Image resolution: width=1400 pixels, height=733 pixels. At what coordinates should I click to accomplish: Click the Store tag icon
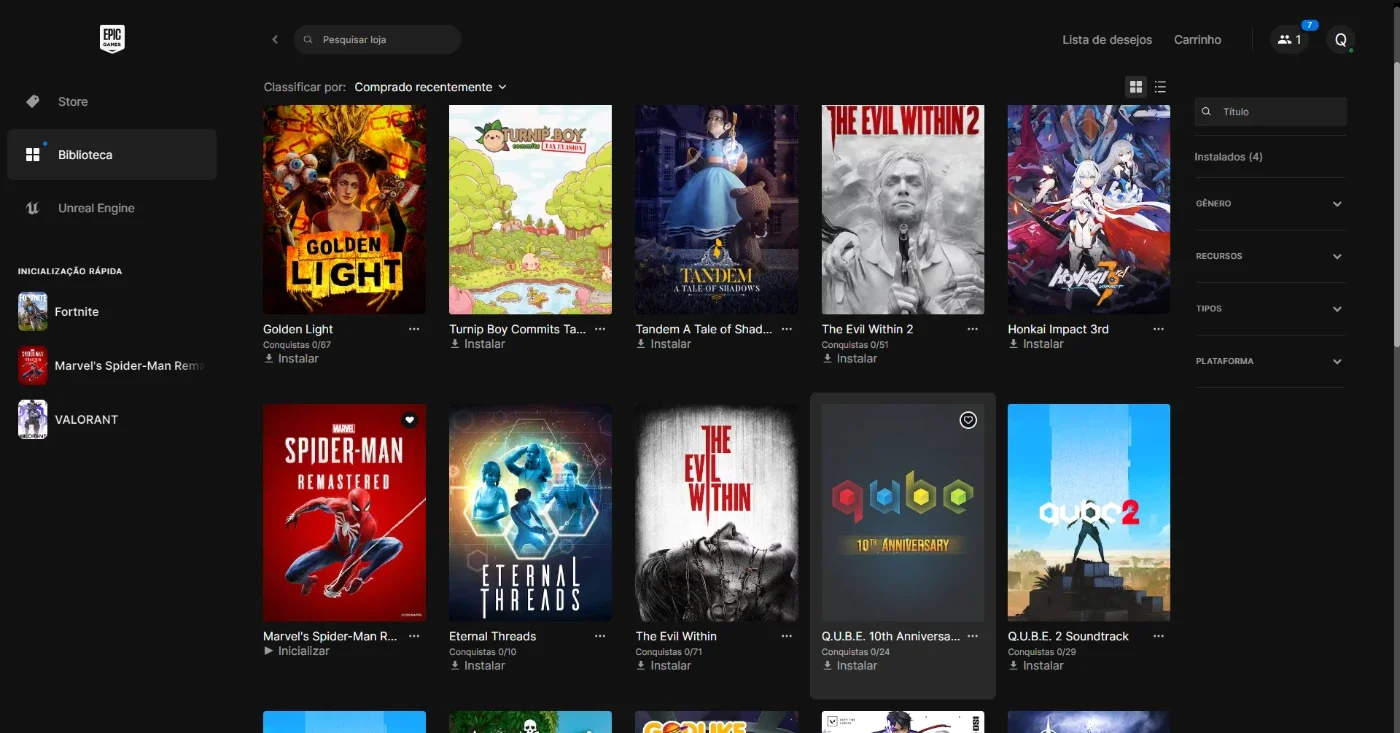pos(33,102)
